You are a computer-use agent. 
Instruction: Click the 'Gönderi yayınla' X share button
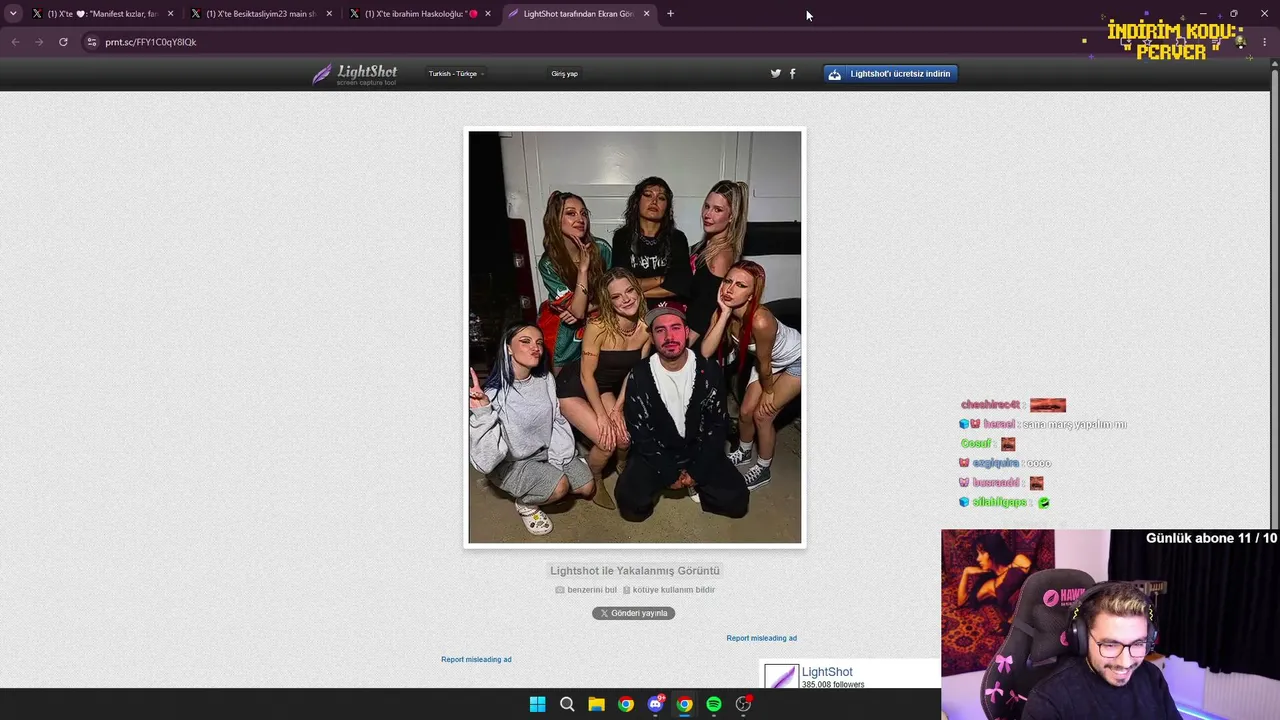pos(633,613)
